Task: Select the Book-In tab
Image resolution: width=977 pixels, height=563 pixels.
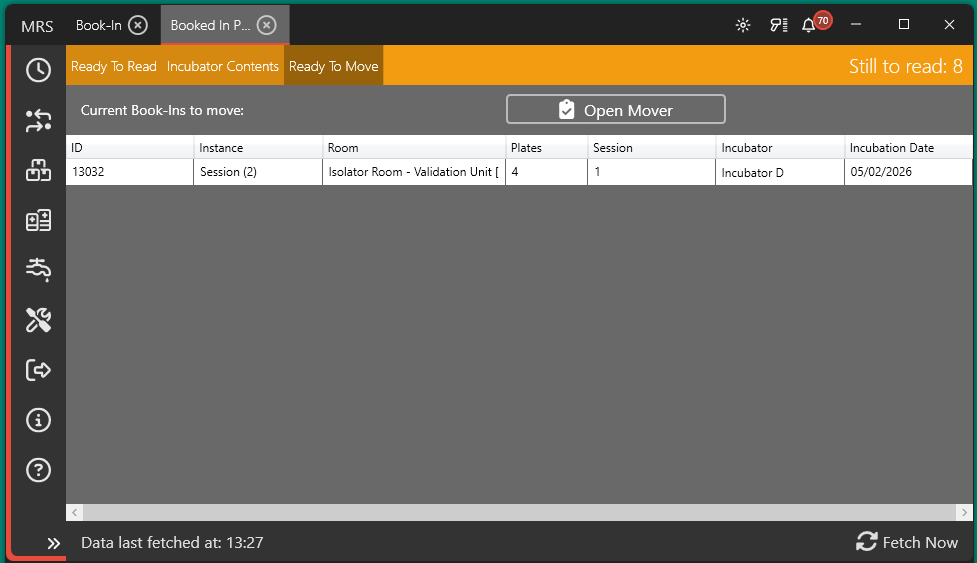Action: point(98,25)
